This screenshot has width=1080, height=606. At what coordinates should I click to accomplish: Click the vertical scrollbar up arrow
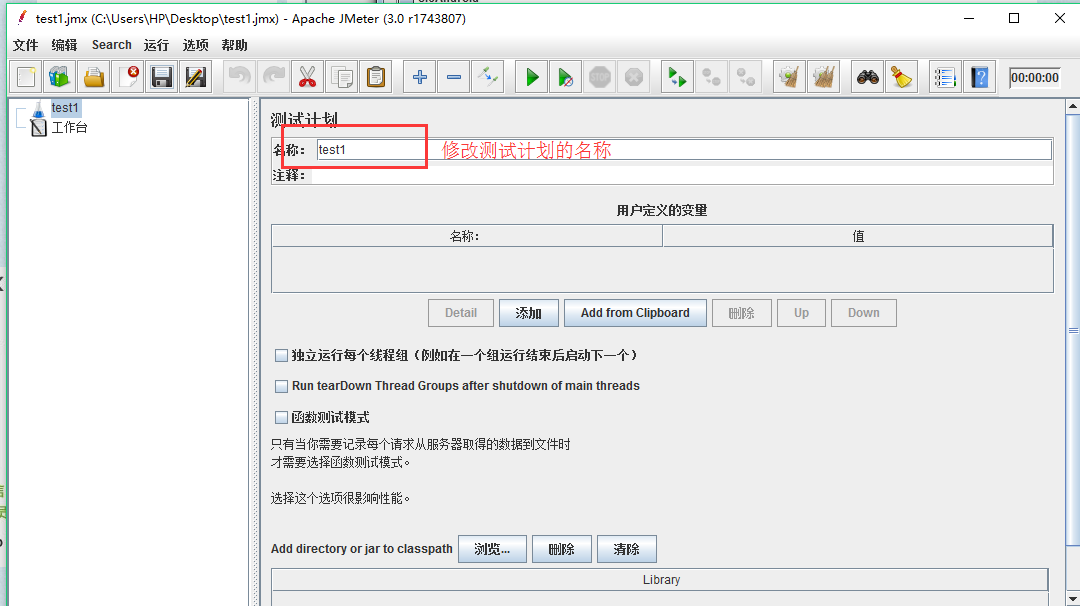click(1072, 107)
